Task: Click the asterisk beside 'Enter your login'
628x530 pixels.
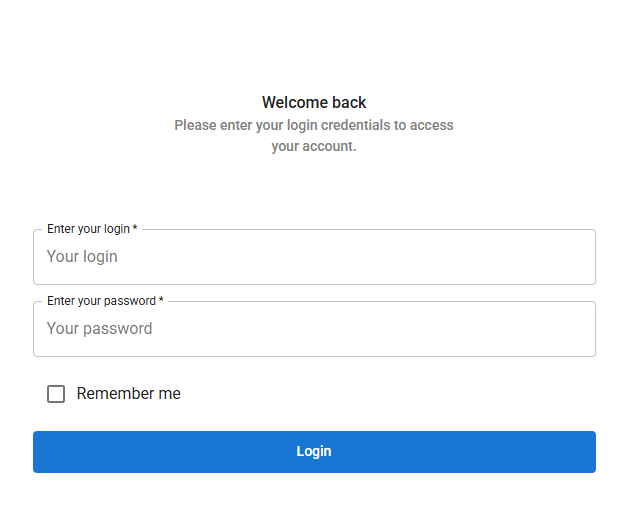Action: tap(135, 229)
